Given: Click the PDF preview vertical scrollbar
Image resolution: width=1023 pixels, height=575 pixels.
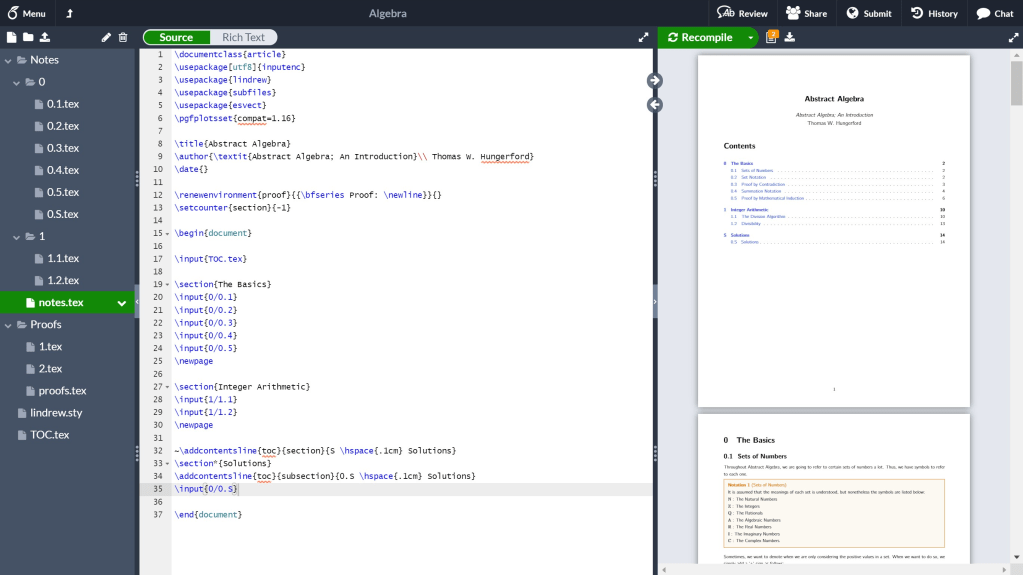Looking at the screenshot, I should 1016,85.
